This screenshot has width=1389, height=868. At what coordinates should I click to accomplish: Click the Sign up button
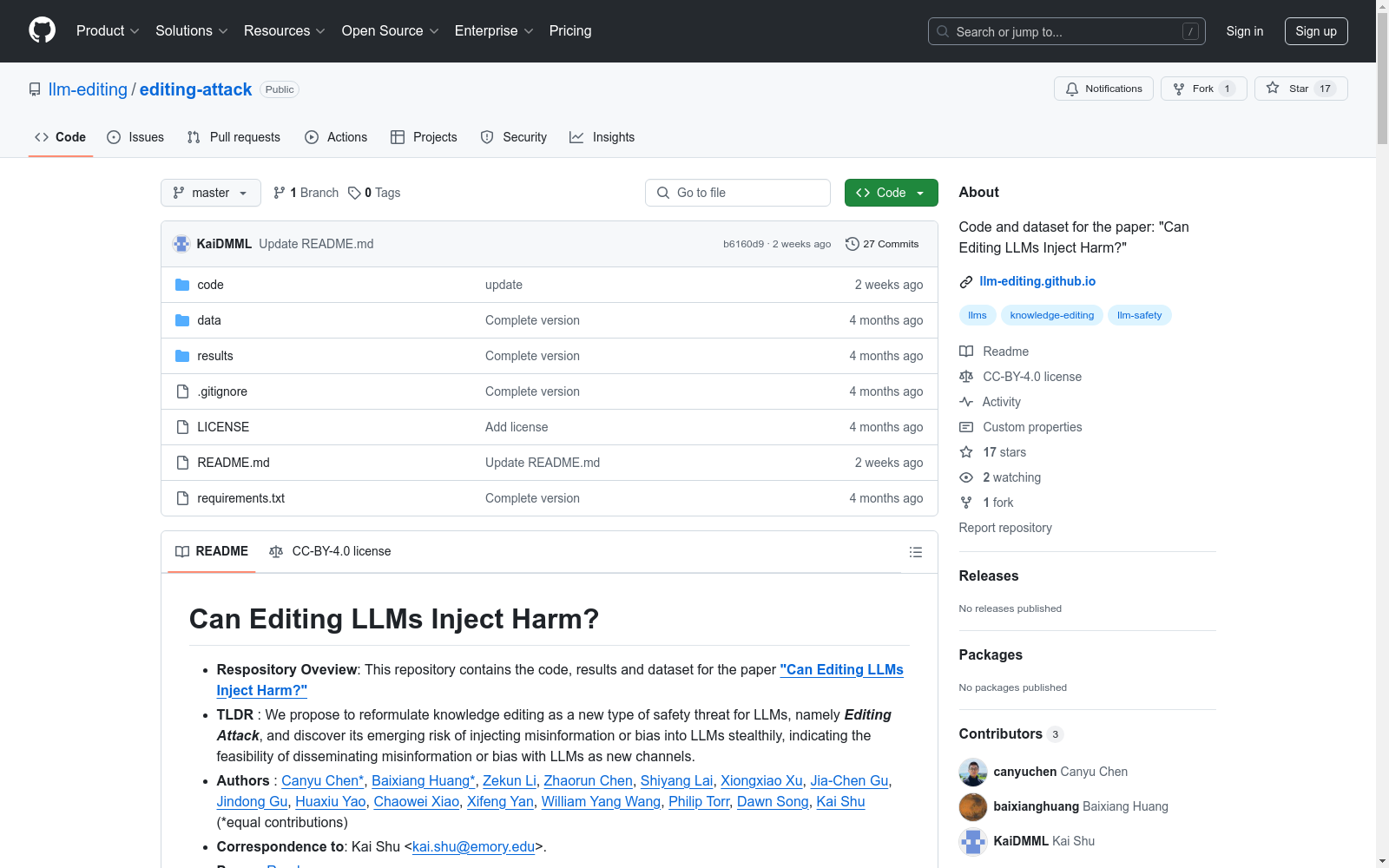(x=1316, y=31)
